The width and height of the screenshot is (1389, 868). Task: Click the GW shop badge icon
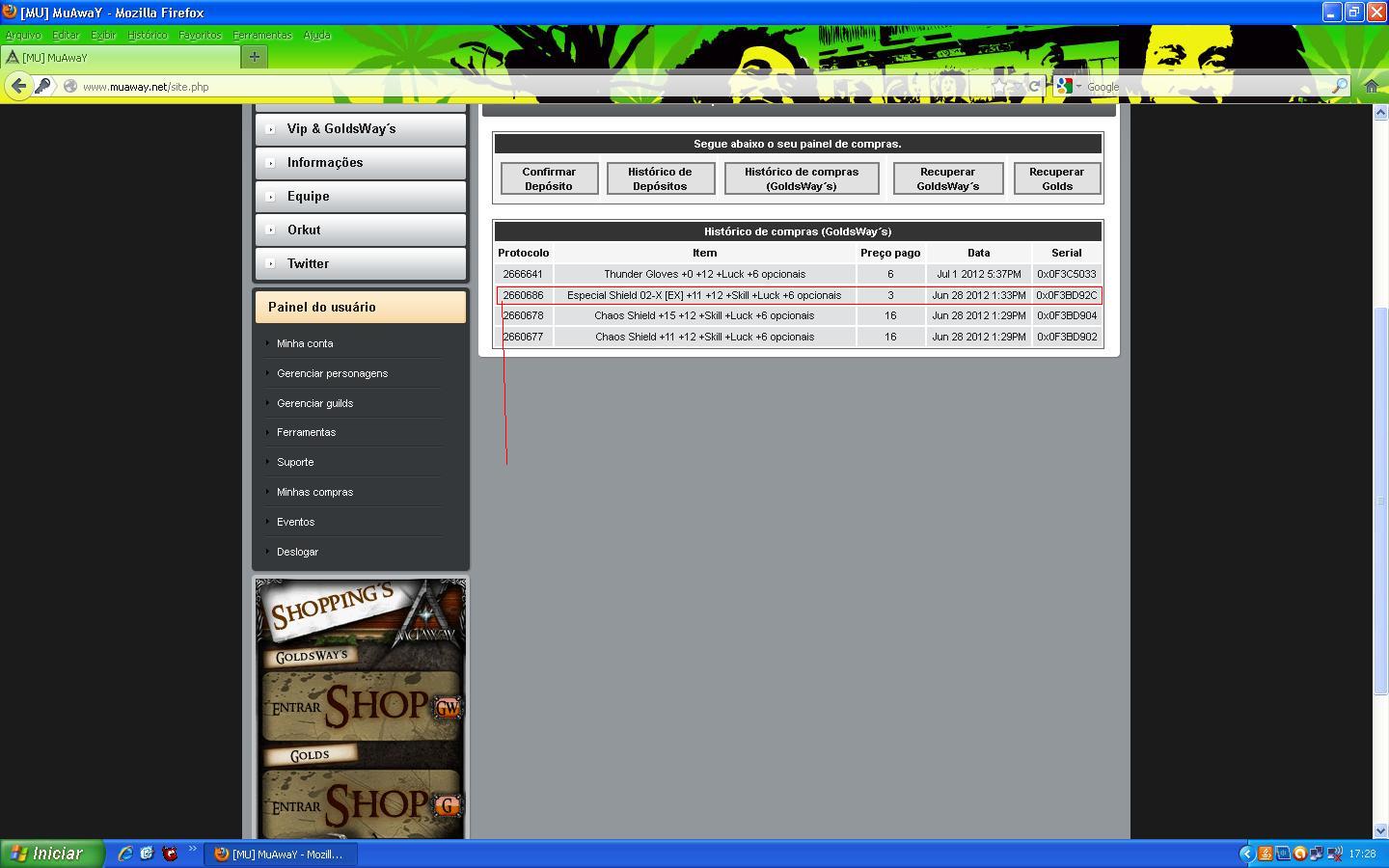point(448,707)
